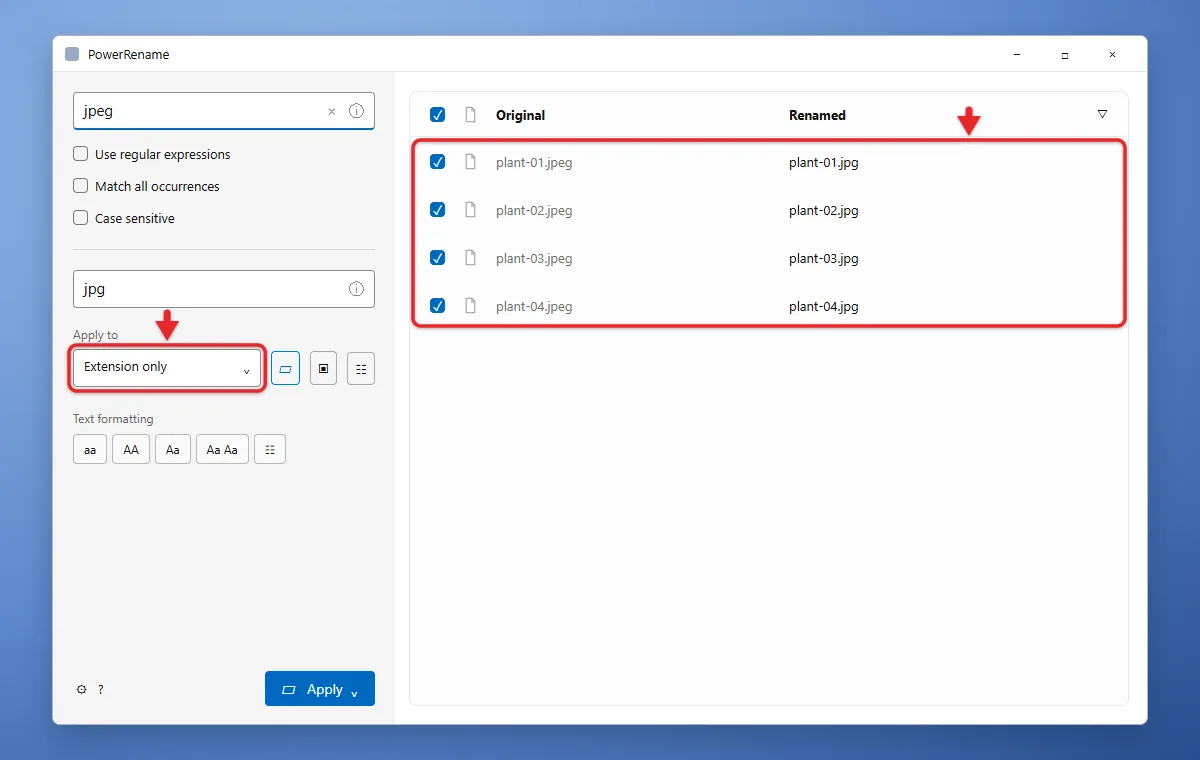Open info icon in the replace field

[x=356, y=289]
